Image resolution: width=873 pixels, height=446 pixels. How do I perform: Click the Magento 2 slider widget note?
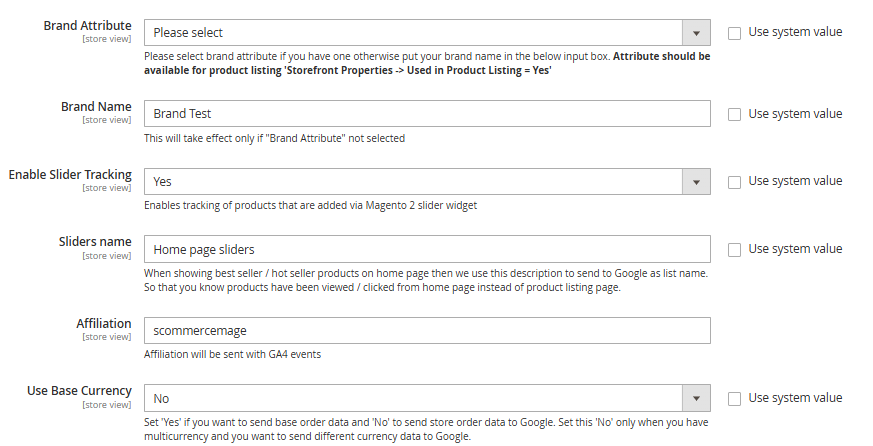(310, 205)
